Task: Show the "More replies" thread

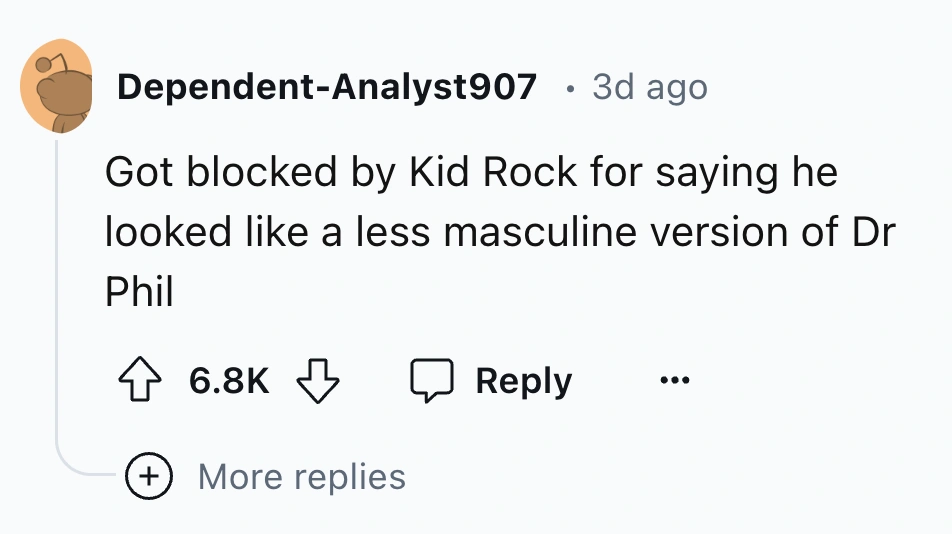Action: tap(301, 476)
